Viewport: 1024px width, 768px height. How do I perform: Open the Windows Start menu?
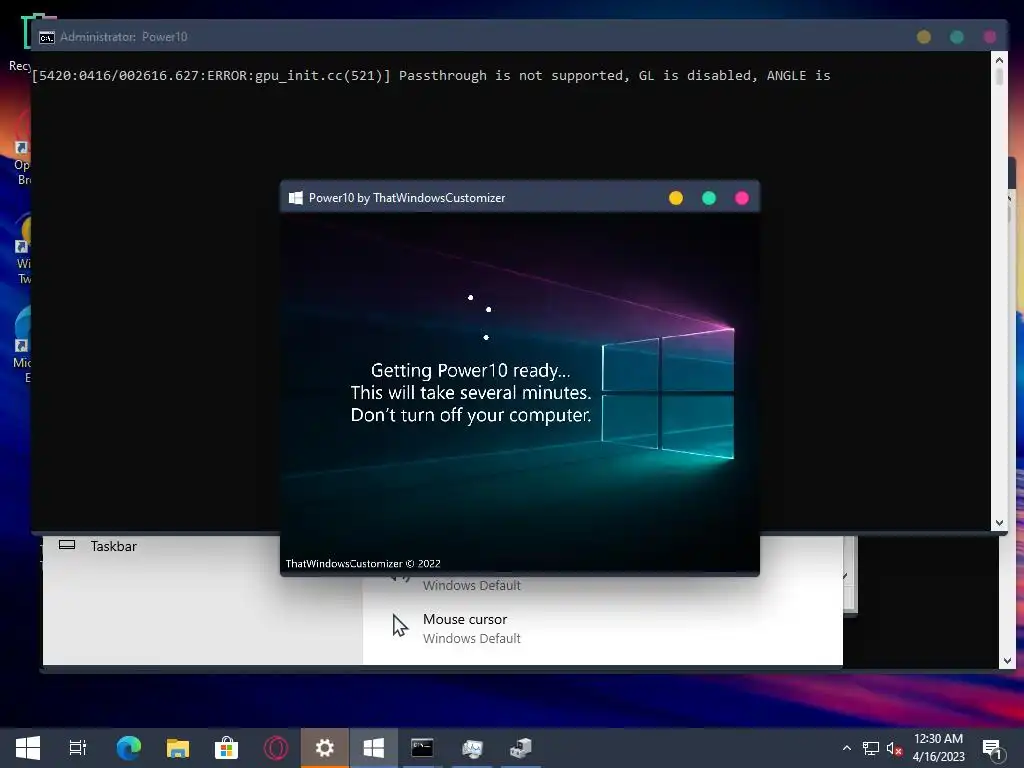click(x=27, y=748)
